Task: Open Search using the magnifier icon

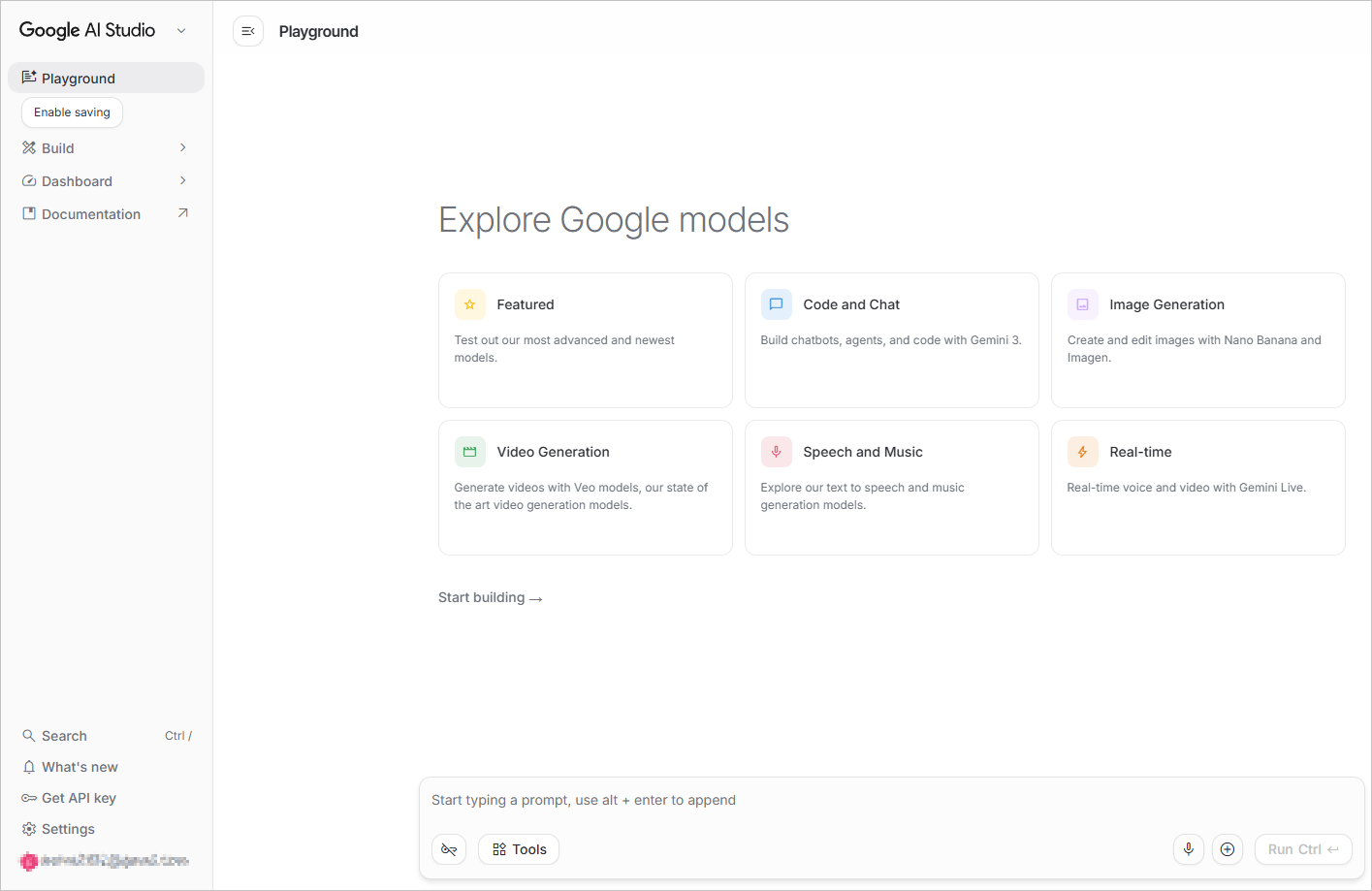Action: 29,735
